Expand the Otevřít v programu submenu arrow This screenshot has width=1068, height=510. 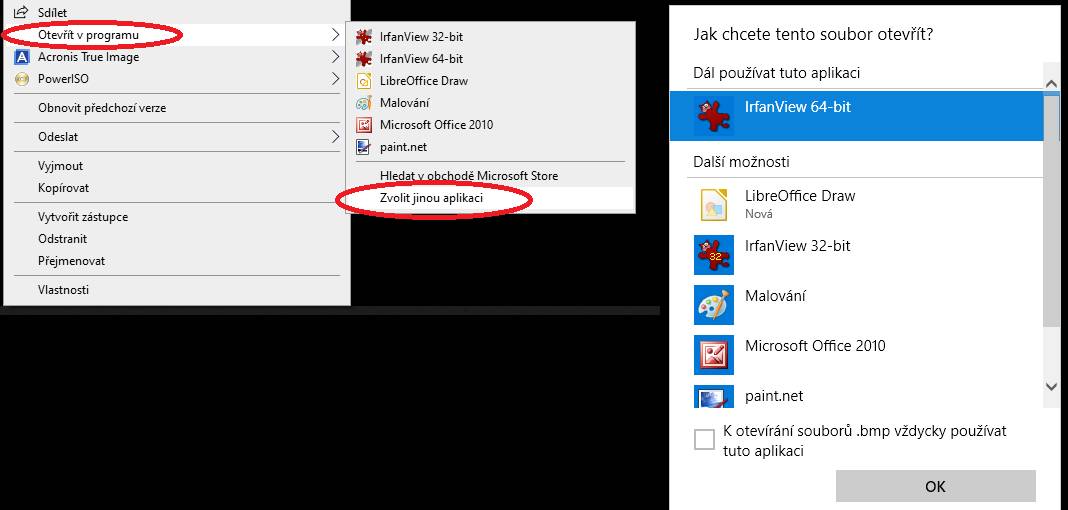(334, 34)
